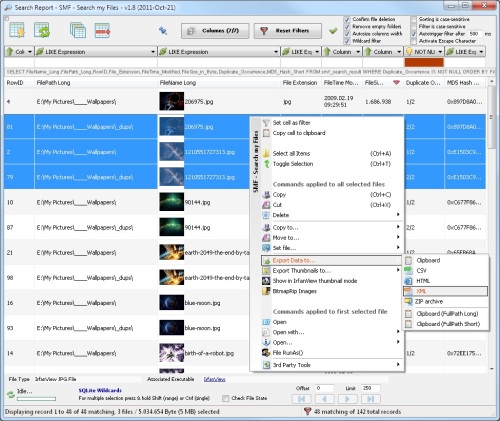Open the IrfanView associated executable link
The height and width of the screenshot is (421, 500).
215,379
